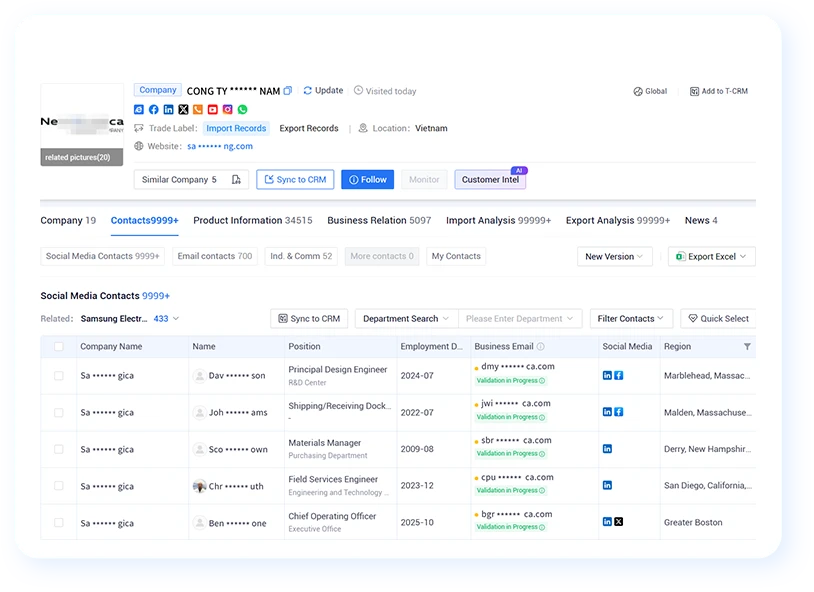Open the Business Relation 5097 tab
The image size is (814, 592).
379,221
